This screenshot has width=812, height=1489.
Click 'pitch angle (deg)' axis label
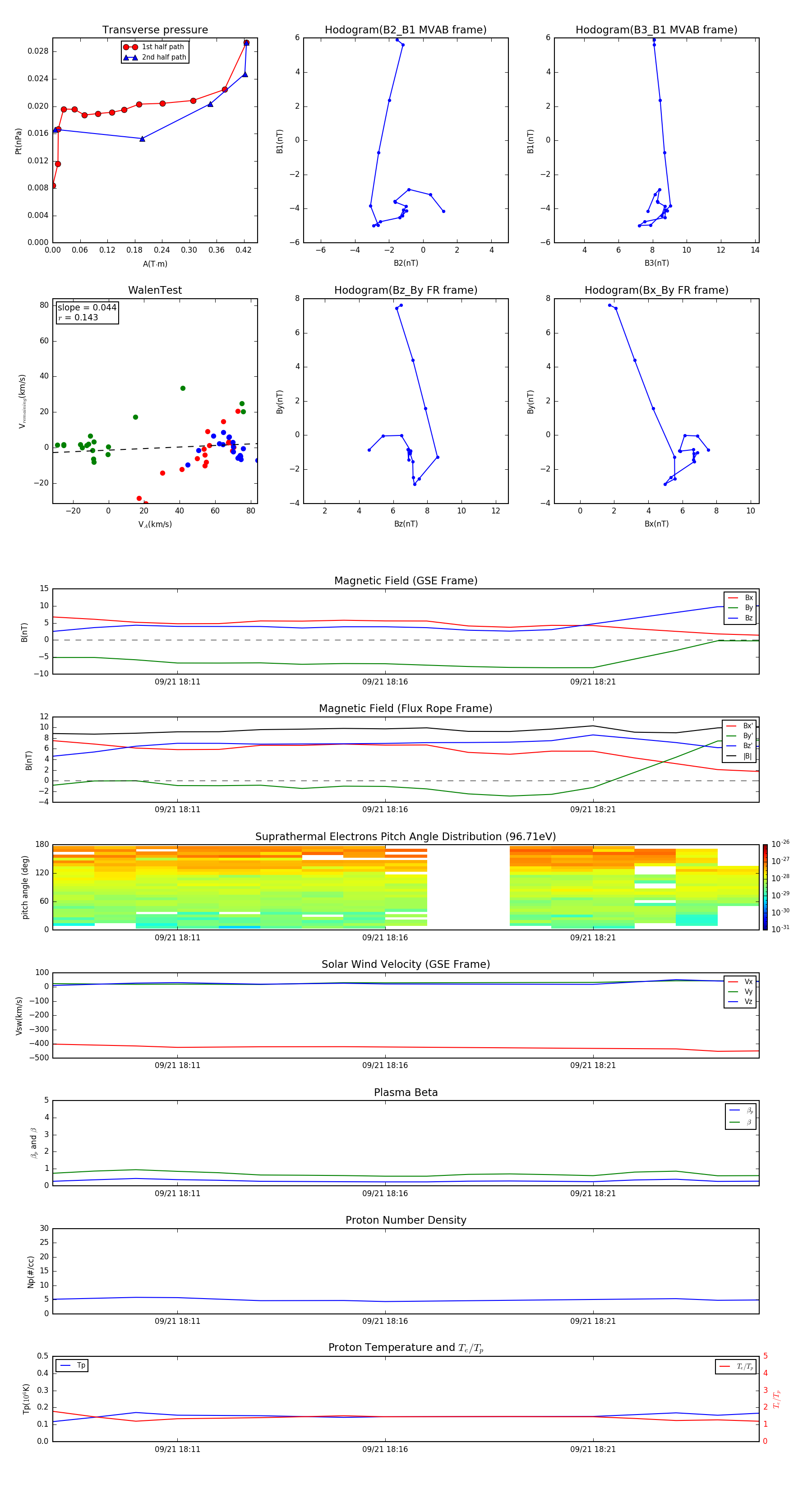pos(25,887)
